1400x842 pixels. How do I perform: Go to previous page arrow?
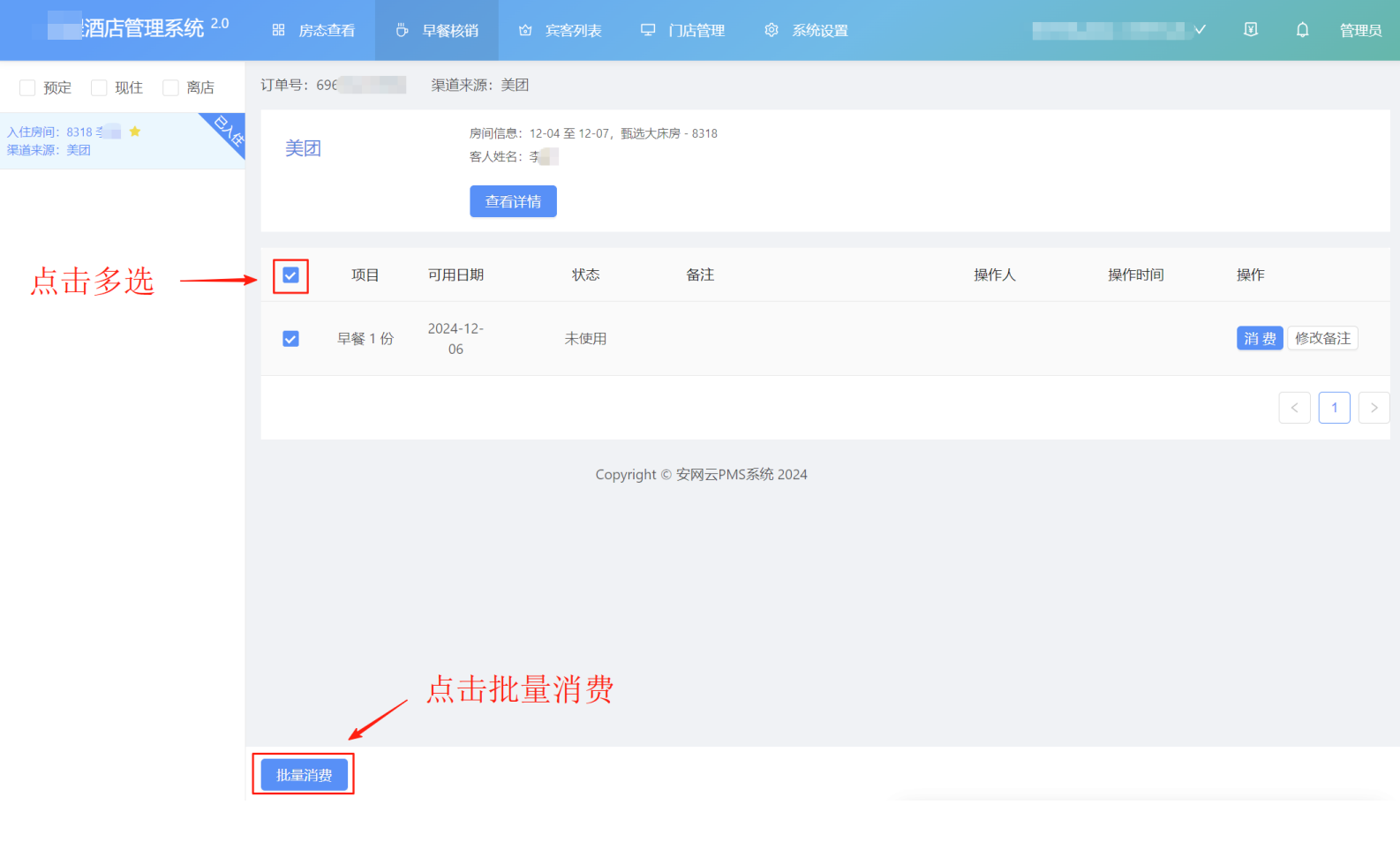pyautogui.click(x=1294, y=408)
